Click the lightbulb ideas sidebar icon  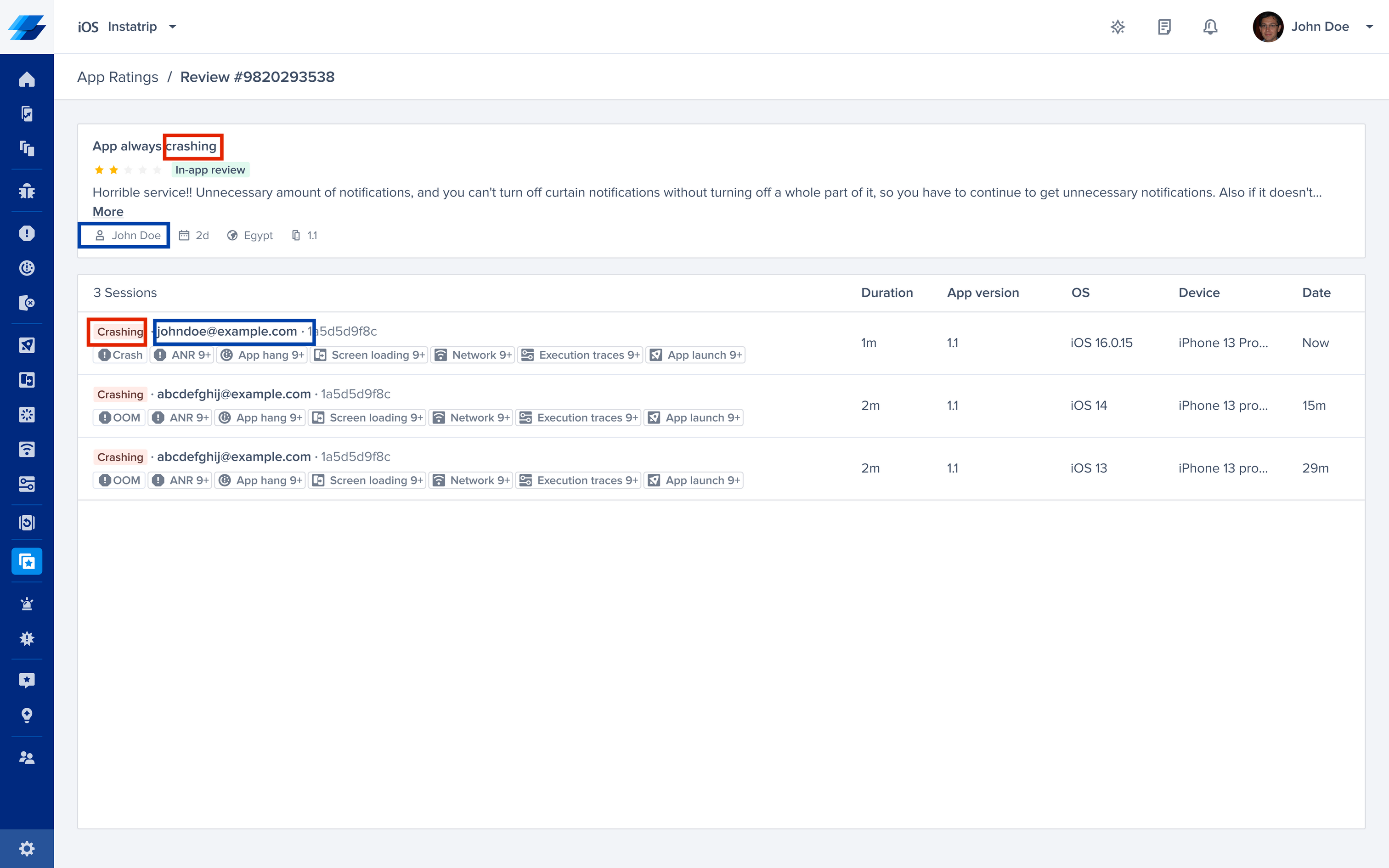pos(26,716)
